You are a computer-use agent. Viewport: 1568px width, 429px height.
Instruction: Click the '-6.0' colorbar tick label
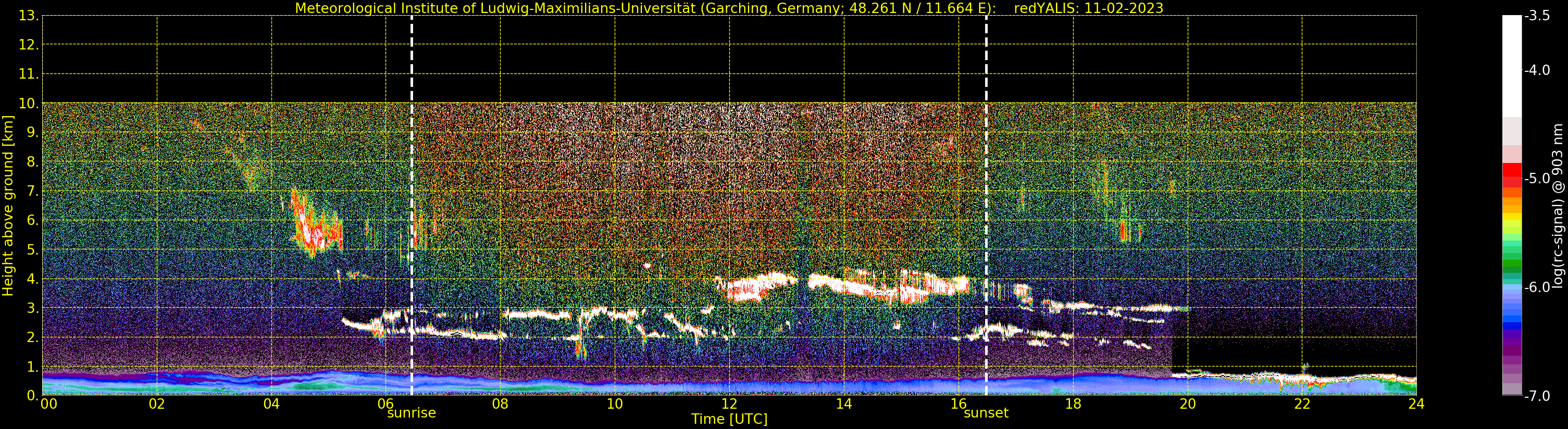coord(1537,287)
